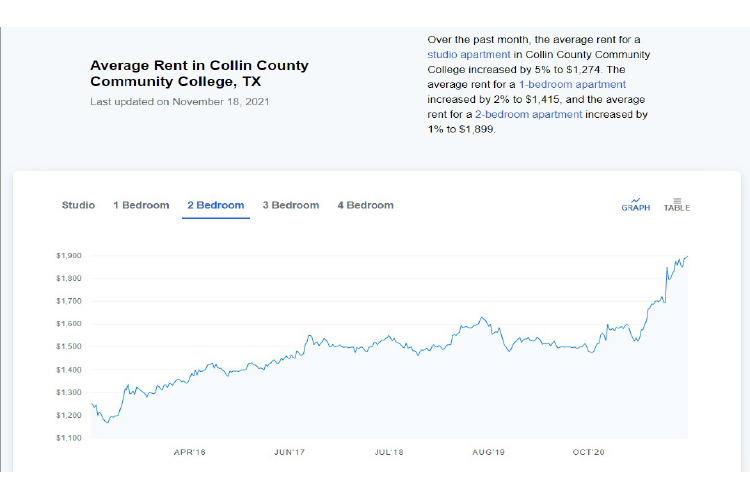The width and height of the screenshot is (750, 500).
Task: Click the JUN'17 x-axis label
Action: (x=289, y=452)
